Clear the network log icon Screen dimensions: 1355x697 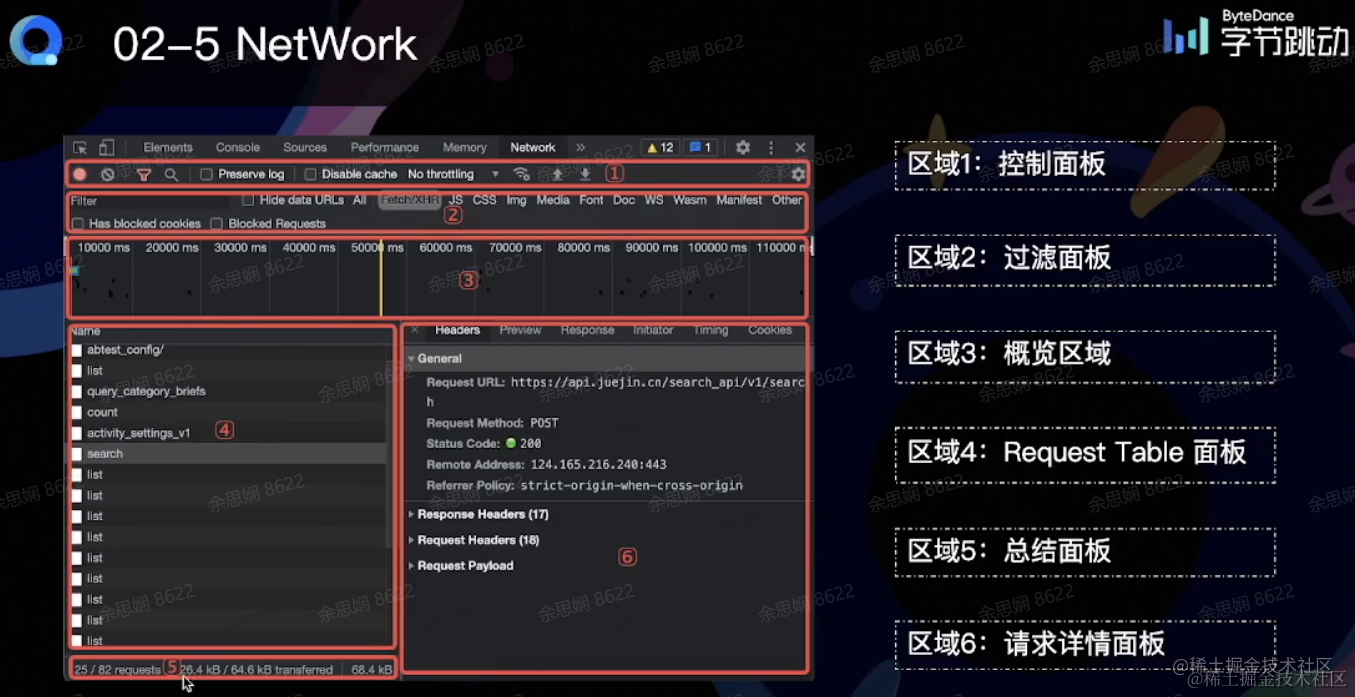point(108,174)
